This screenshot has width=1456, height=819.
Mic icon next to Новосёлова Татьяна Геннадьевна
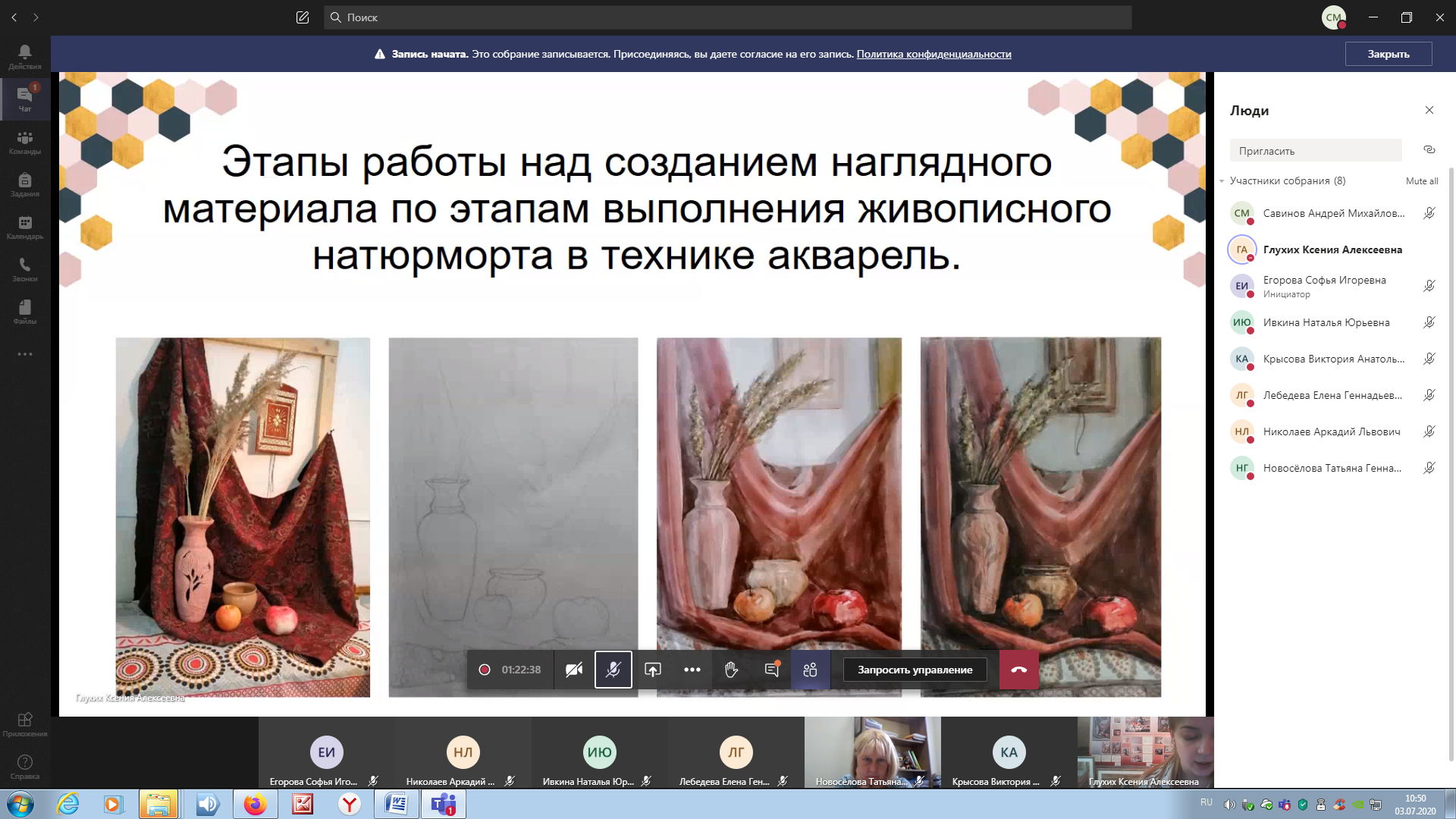pos(1429,468)
